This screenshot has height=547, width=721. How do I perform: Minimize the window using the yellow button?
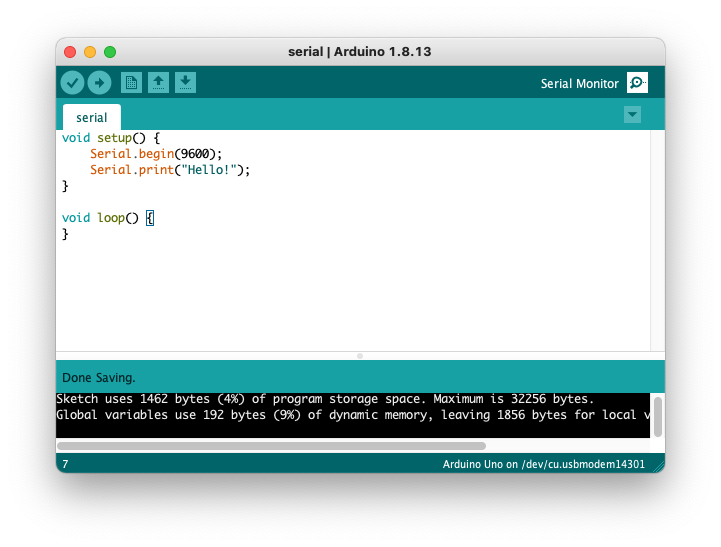pos(90,52)
